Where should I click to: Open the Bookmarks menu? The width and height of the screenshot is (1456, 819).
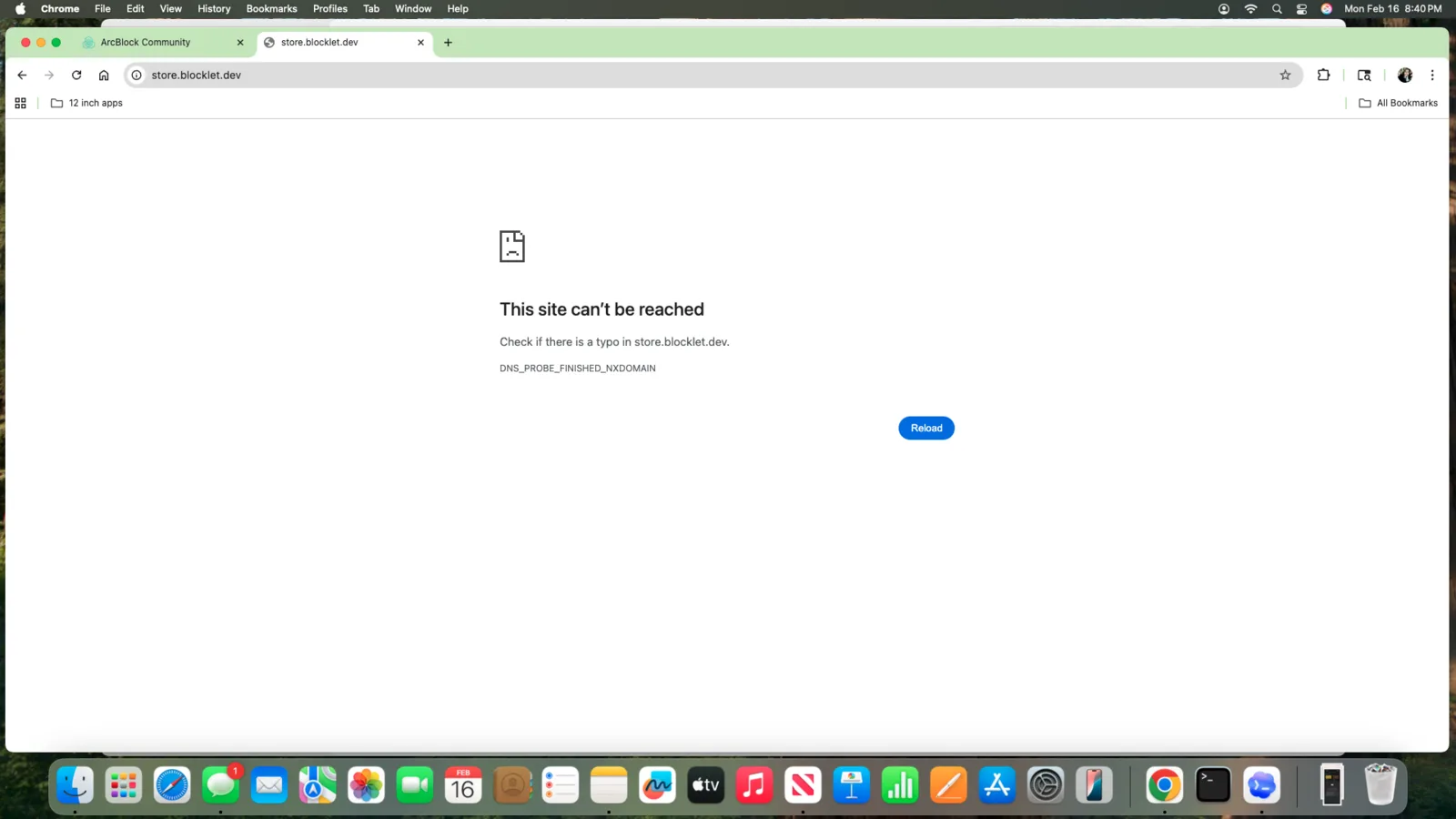pos(271,9)
